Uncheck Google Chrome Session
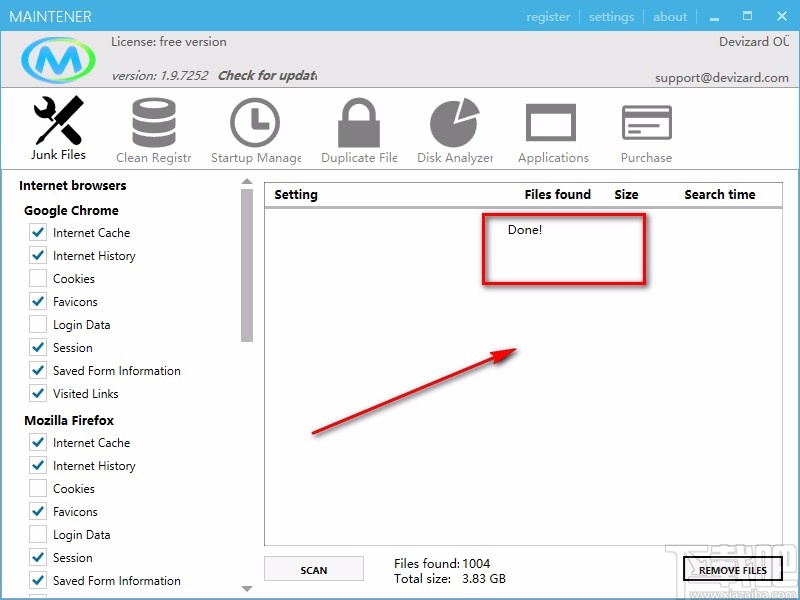 (38, 347)
